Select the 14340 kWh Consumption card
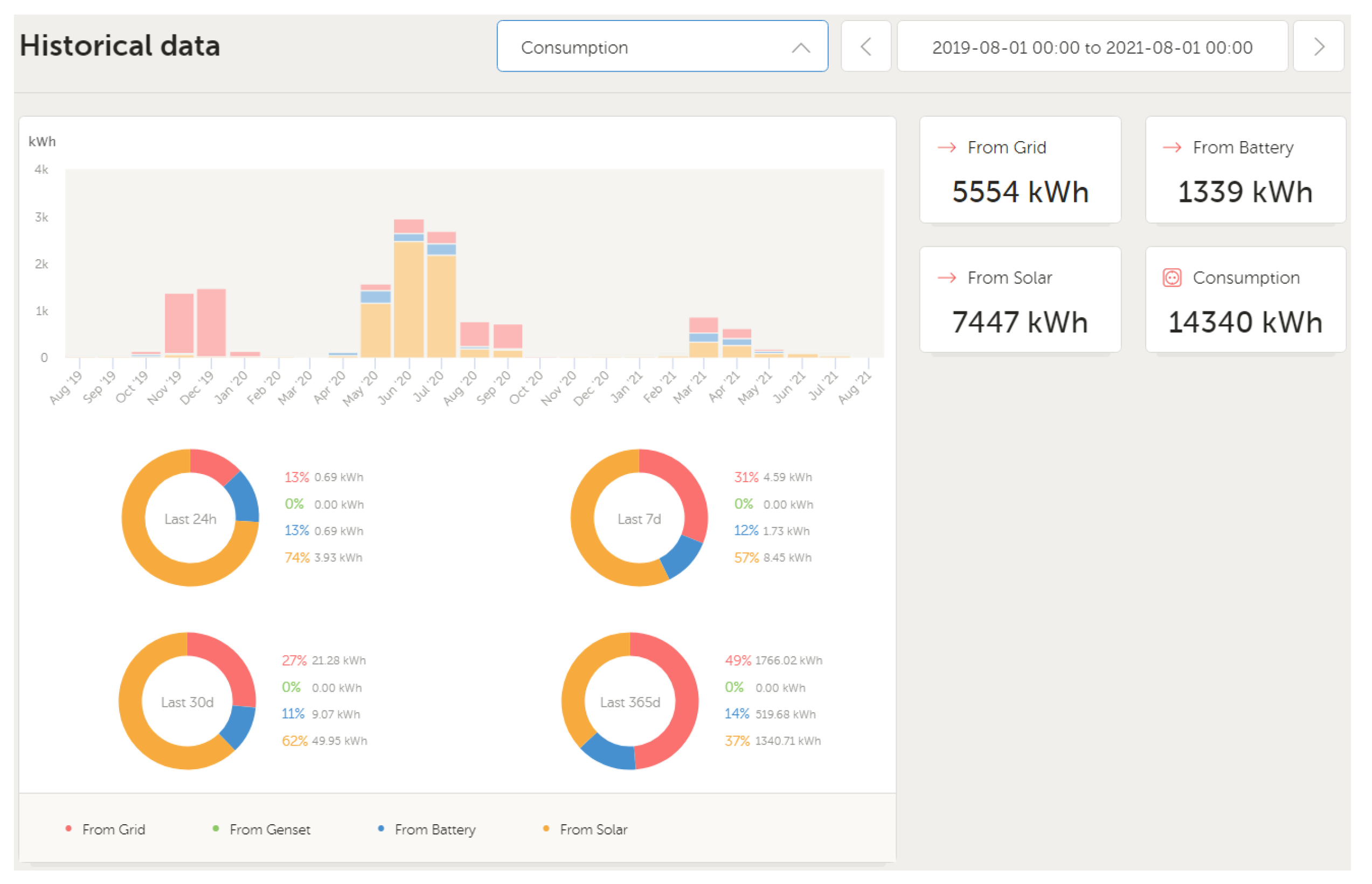This screenshot has width=1372, height=884. [1245, 300]
